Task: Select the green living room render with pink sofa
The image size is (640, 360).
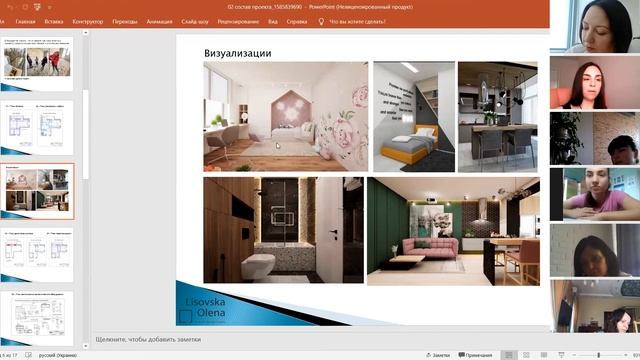Action: pyautogui.click(x=453, y=231)
